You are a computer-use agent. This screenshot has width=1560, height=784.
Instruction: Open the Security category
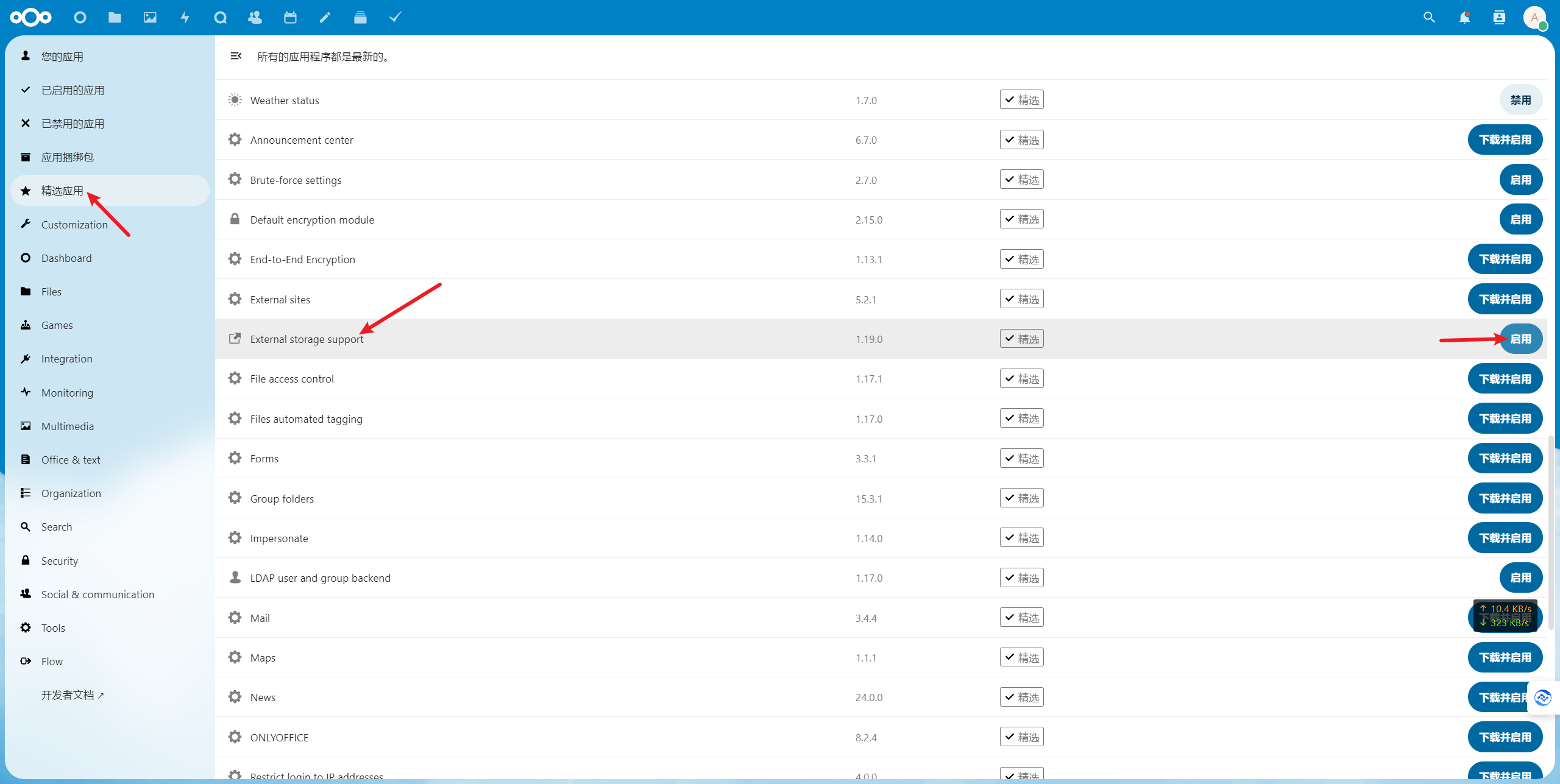(110, 560)
